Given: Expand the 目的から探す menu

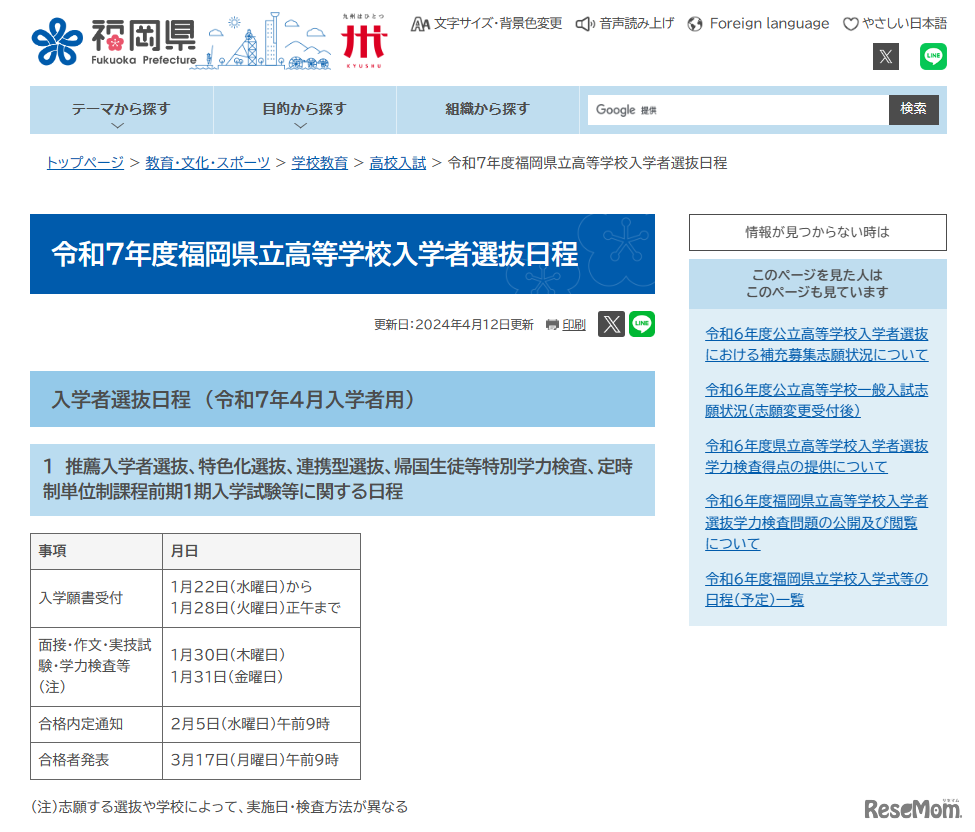Looking at the screenshot, I should pos(304,110).
